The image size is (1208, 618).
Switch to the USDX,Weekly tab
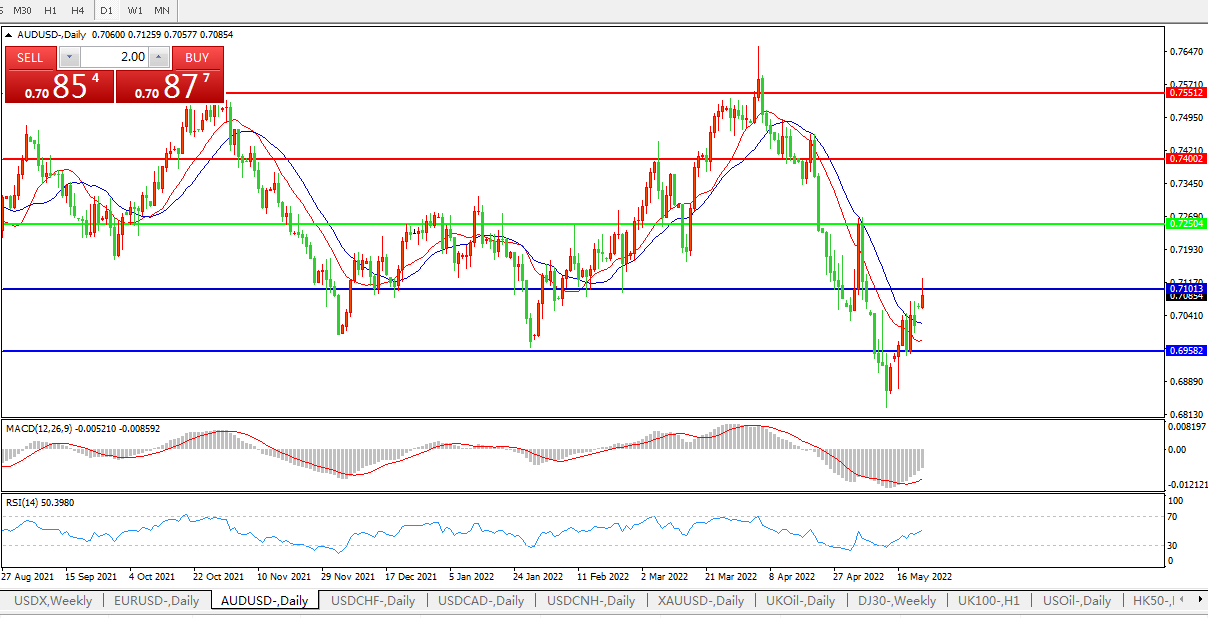point(53,601)
